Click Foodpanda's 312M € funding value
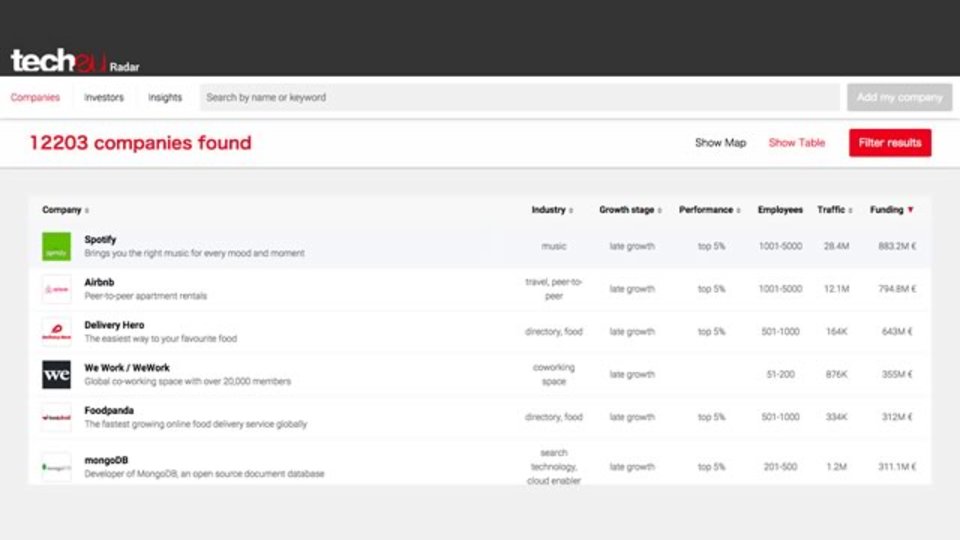The image size is (960, 540). (x=897, y=417)
